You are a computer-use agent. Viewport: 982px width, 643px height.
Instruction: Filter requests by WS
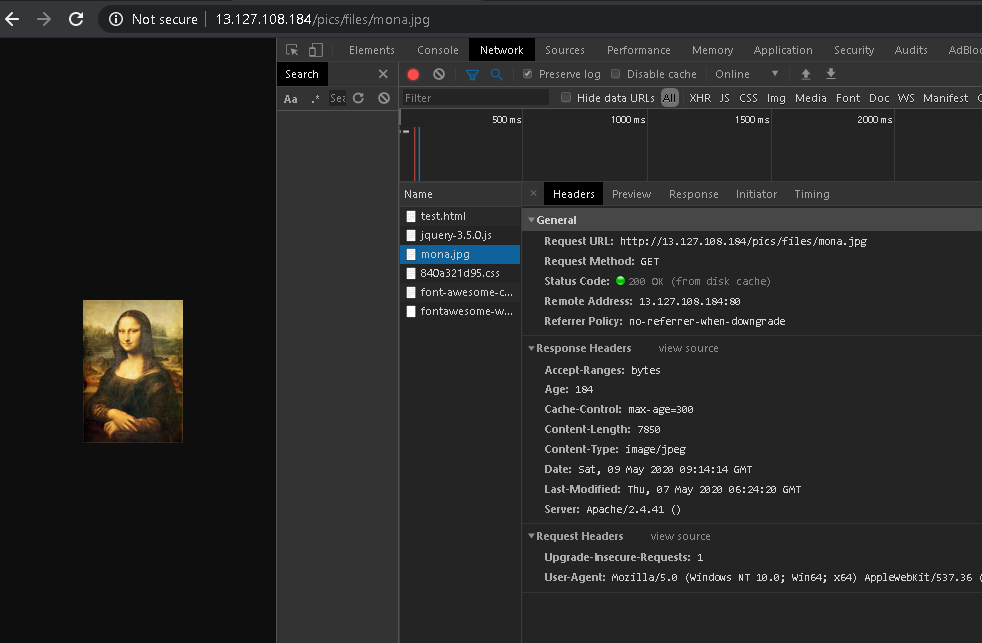click(x=906, y=98)
